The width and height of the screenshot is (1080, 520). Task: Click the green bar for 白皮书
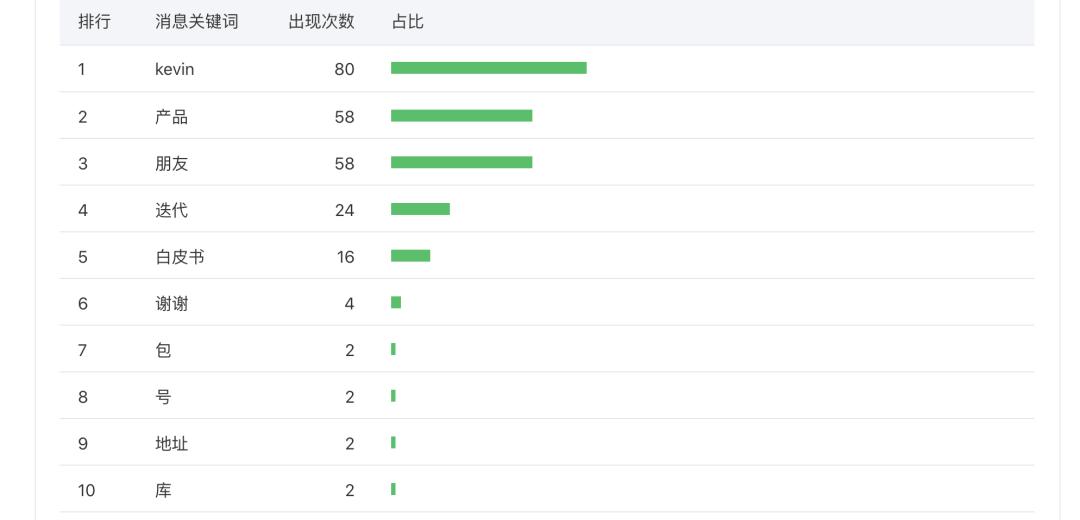coord(410,256)
